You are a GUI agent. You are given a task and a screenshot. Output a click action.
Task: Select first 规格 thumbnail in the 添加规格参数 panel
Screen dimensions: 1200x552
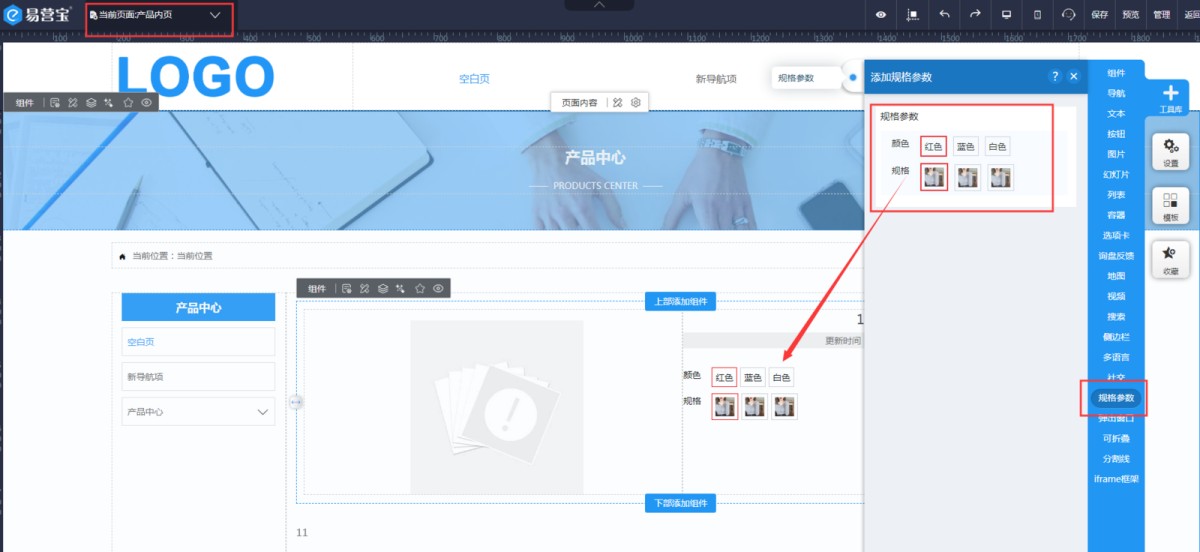pos(934,177)
